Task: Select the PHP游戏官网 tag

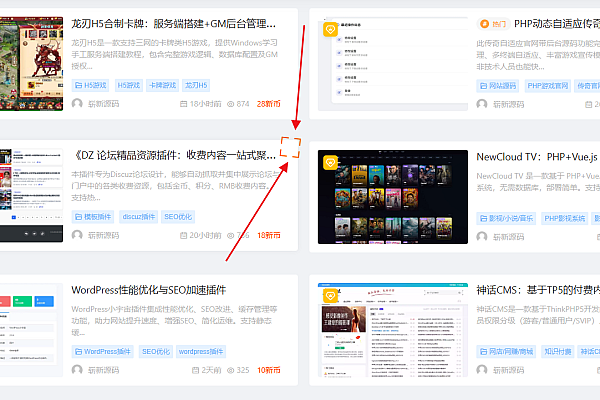Action: click(x=548, y=86)
